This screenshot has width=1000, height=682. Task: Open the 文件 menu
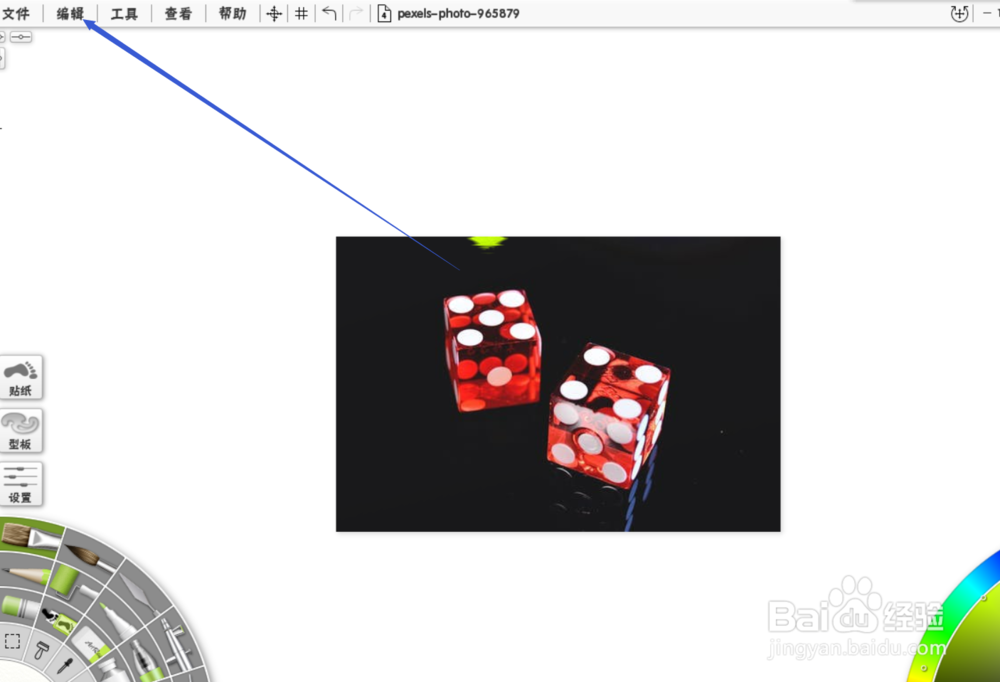point(16,13)
